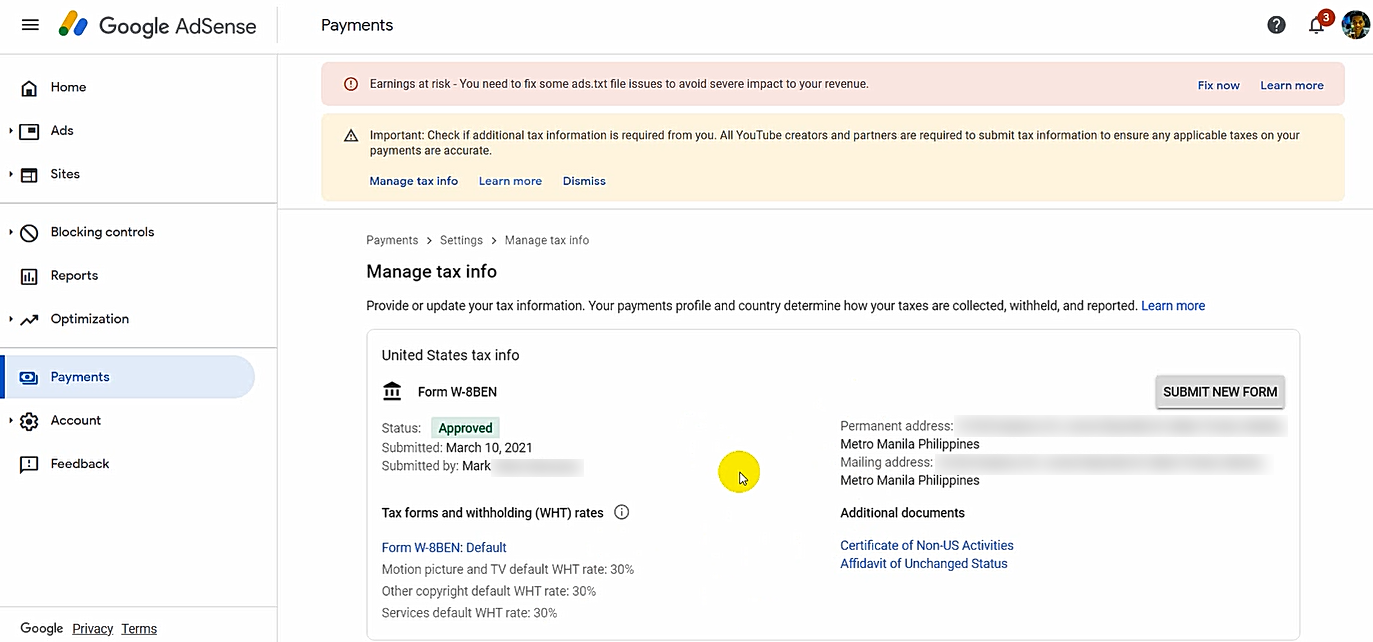Expand the Sites sidebar section

point(11,174)
